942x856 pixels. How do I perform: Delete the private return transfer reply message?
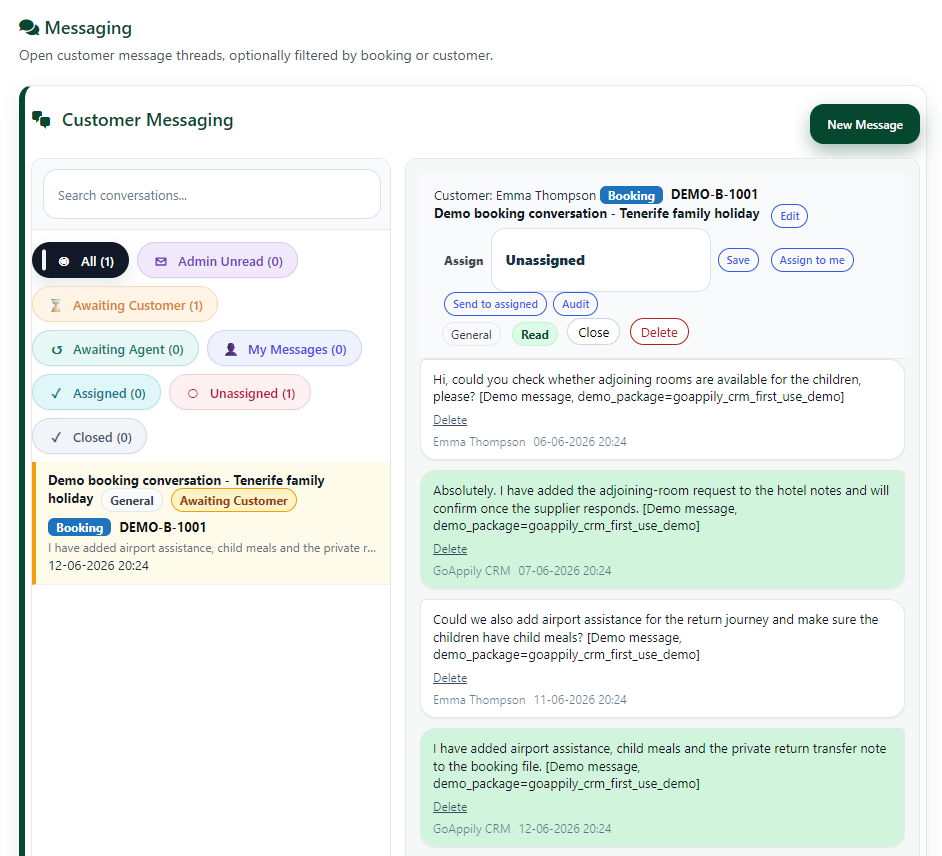[450, 807]
